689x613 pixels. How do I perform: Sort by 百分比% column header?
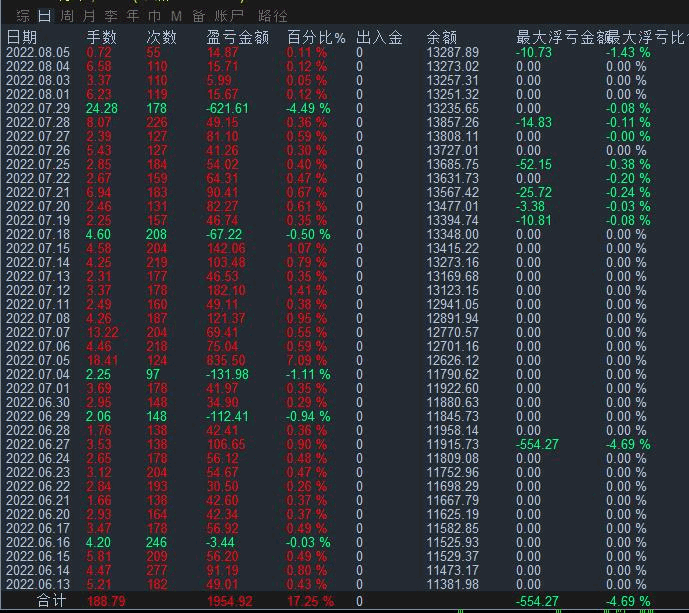point(316,38)
